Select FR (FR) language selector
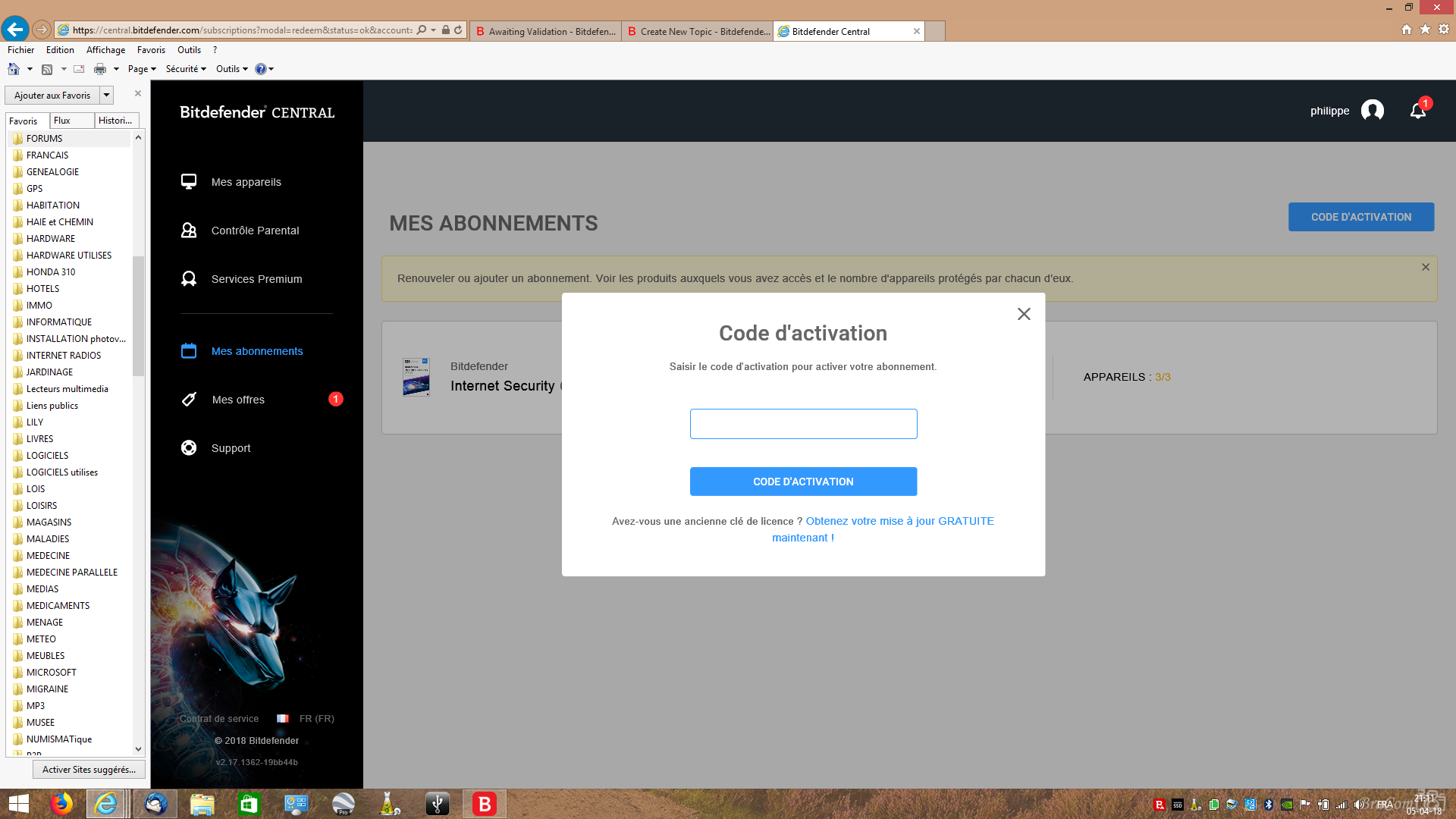Image resolution: width=1456 pixels, height=819 pixels. point(306,719)
